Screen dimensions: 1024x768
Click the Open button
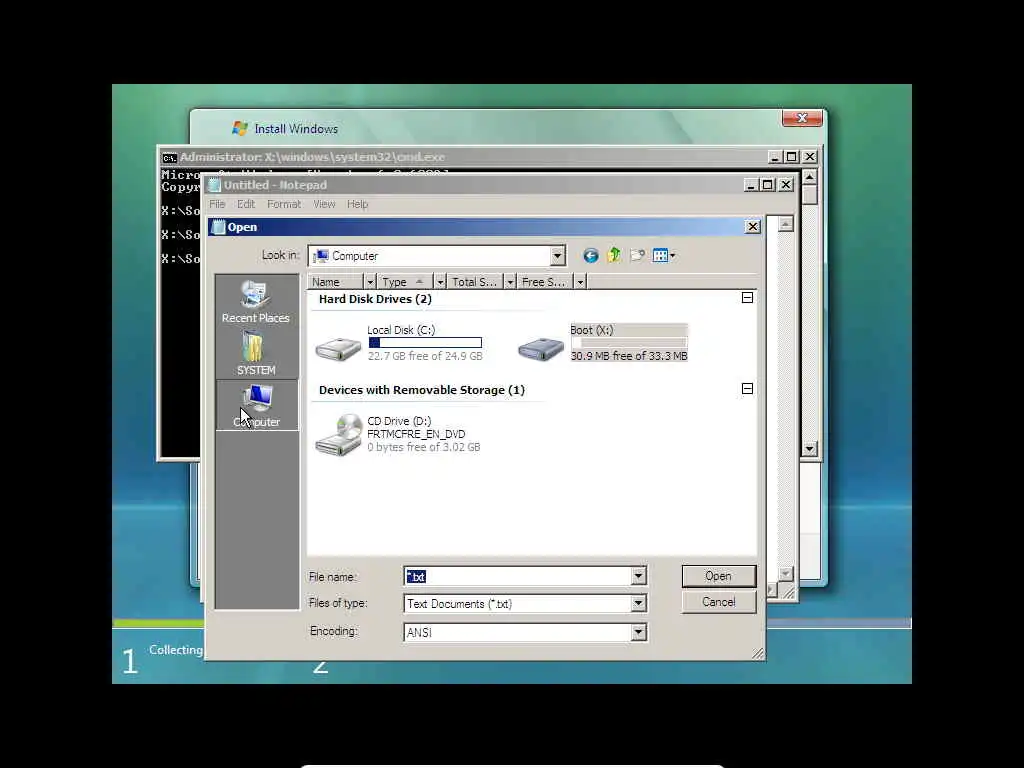click(x=718, y=576)
